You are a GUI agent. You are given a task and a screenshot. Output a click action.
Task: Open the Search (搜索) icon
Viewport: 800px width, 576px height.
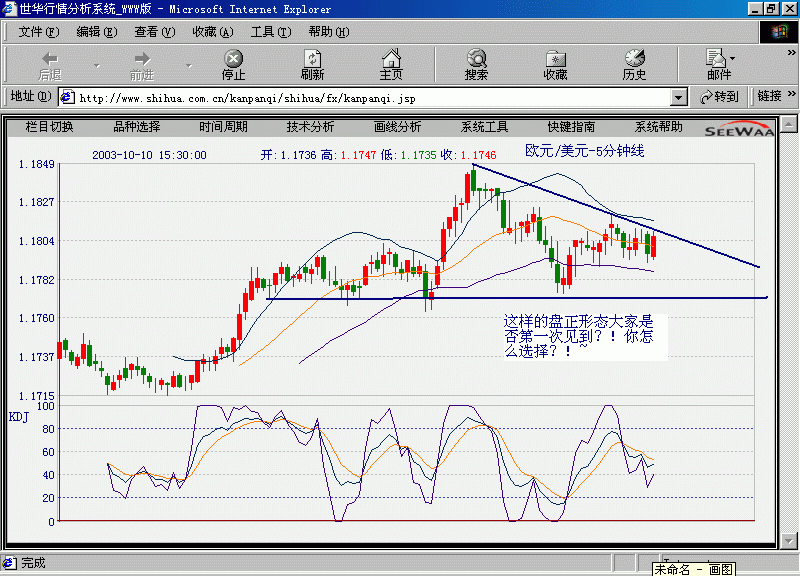point(477,65)
